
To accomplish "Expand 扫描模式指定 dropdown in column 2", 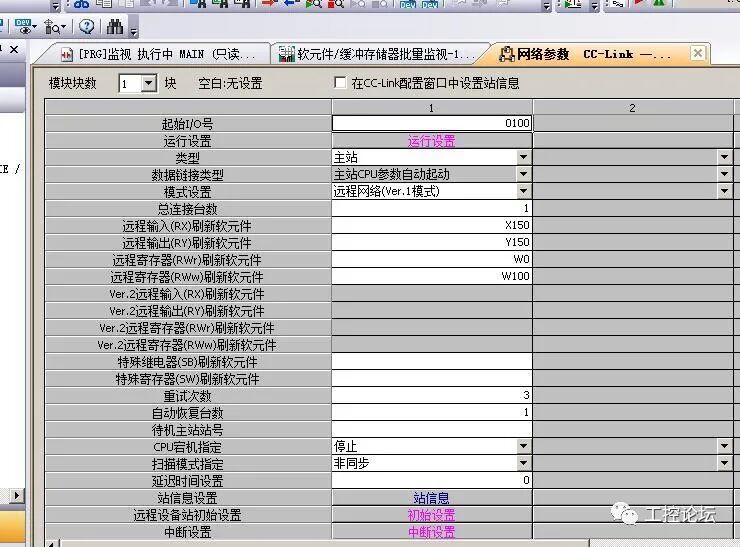I will [724, 463].
